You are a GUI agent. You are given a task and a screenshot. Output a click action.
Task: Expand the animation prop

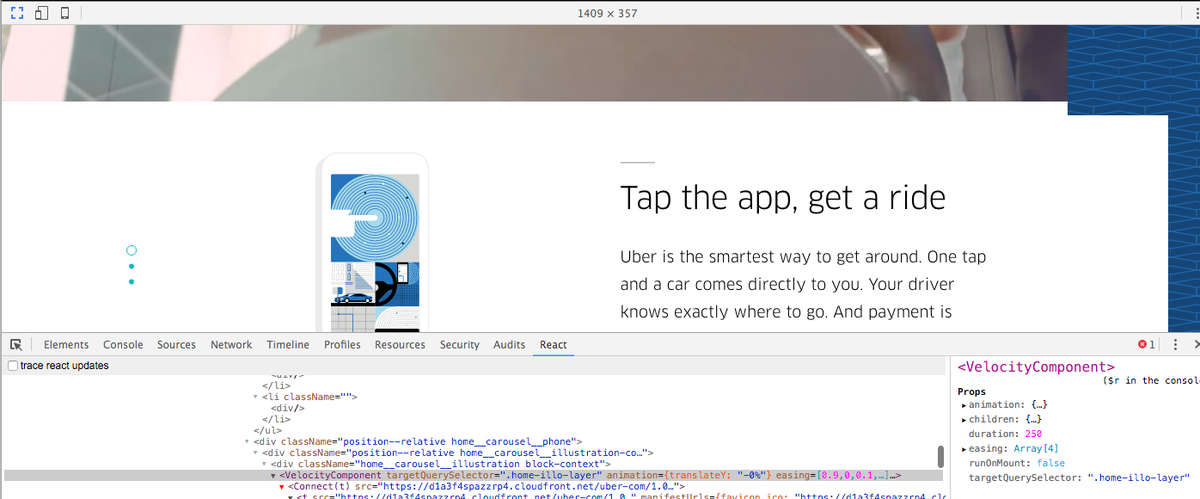pyautogui.click(x=963, y=405)
